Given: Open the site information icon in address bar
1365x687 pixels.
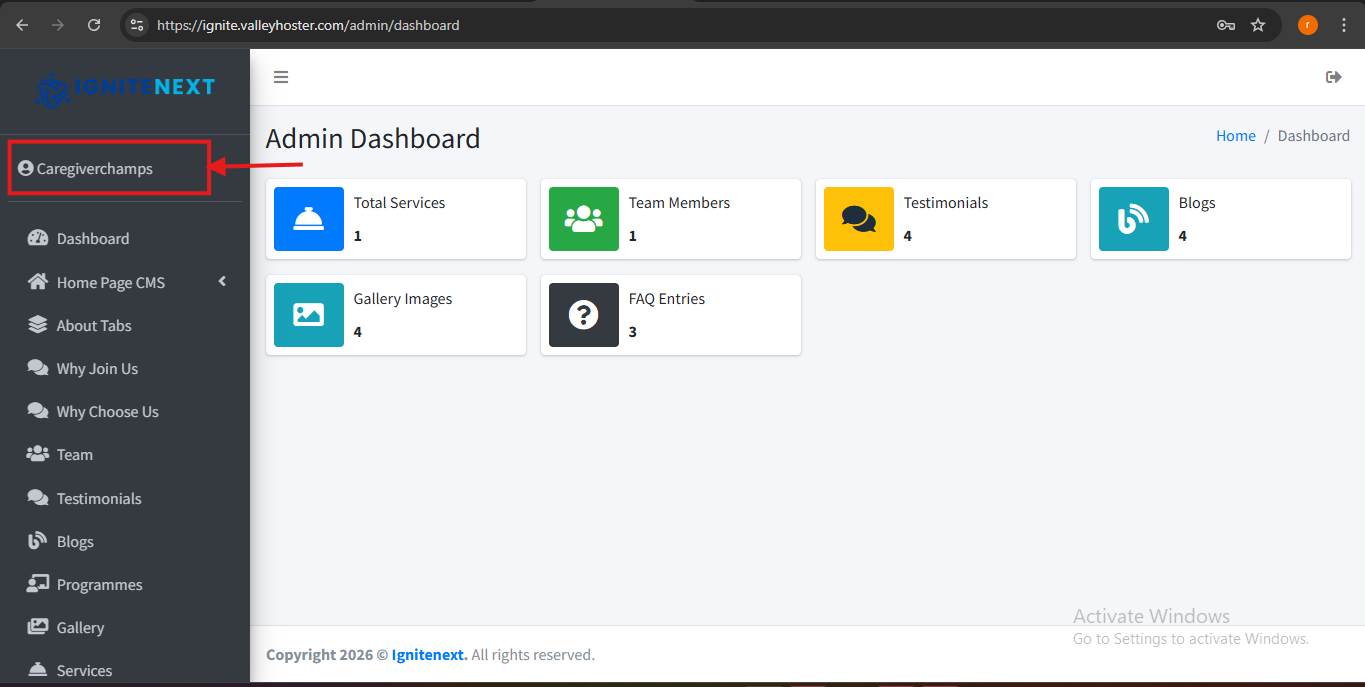Looking at the screenshot, I should (x=138, y=25).
